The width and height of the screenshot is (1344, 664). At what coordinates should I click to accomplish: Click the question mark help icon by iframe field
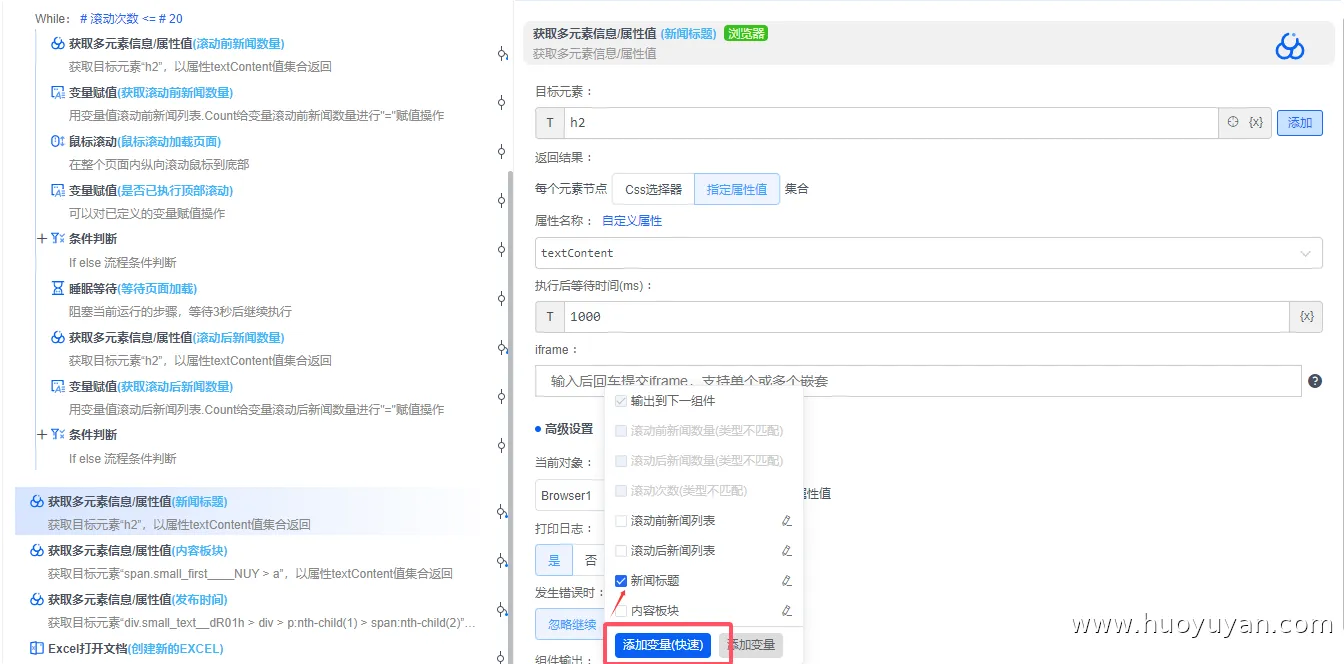point(1315,381)
